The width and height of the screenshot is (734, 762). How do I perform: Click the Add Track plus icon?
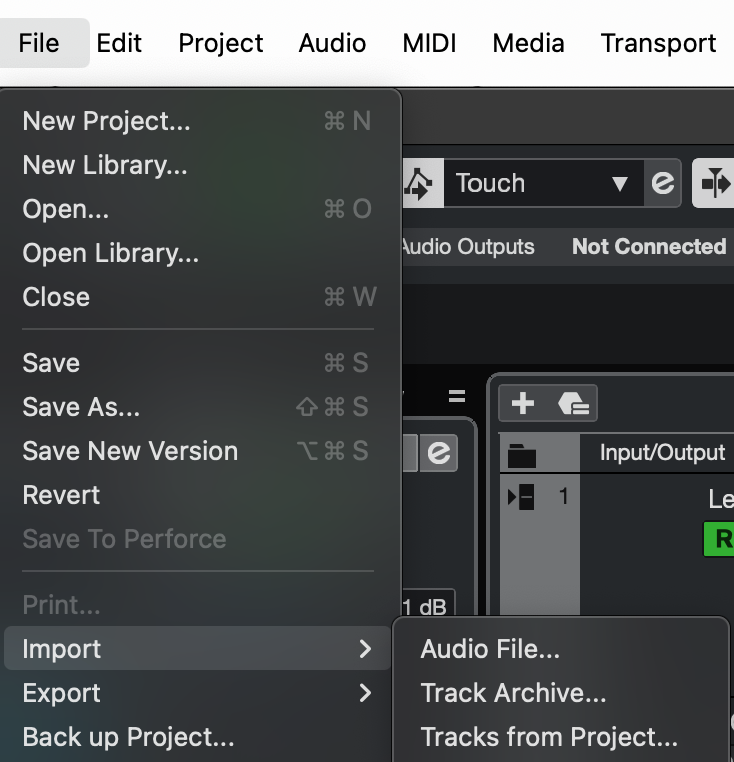pos(523,403)
